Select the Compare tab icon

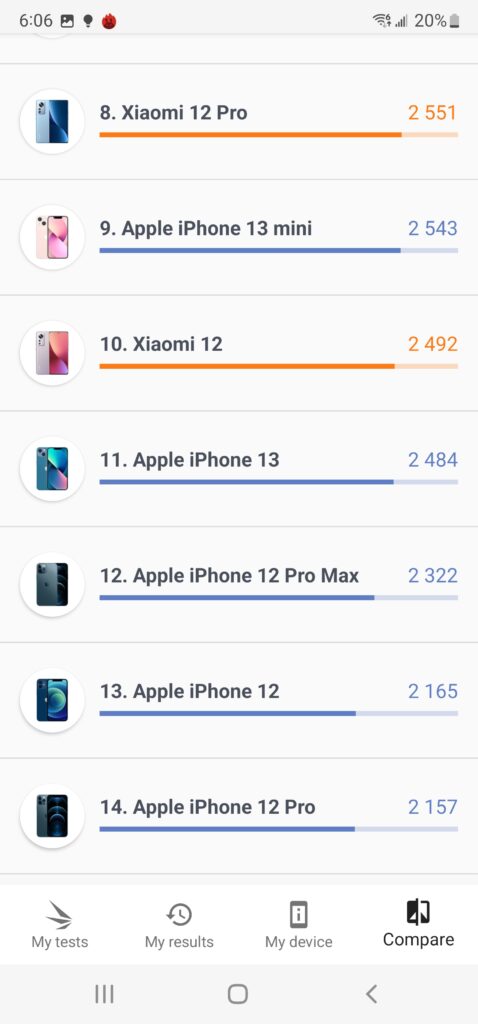coord(418,912)
